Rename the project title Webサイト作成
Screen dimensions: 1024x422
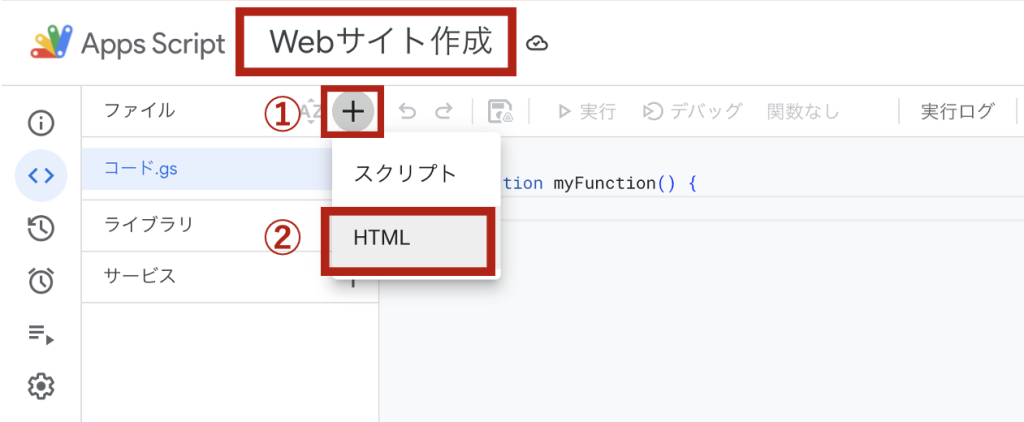tap(381, 42)
